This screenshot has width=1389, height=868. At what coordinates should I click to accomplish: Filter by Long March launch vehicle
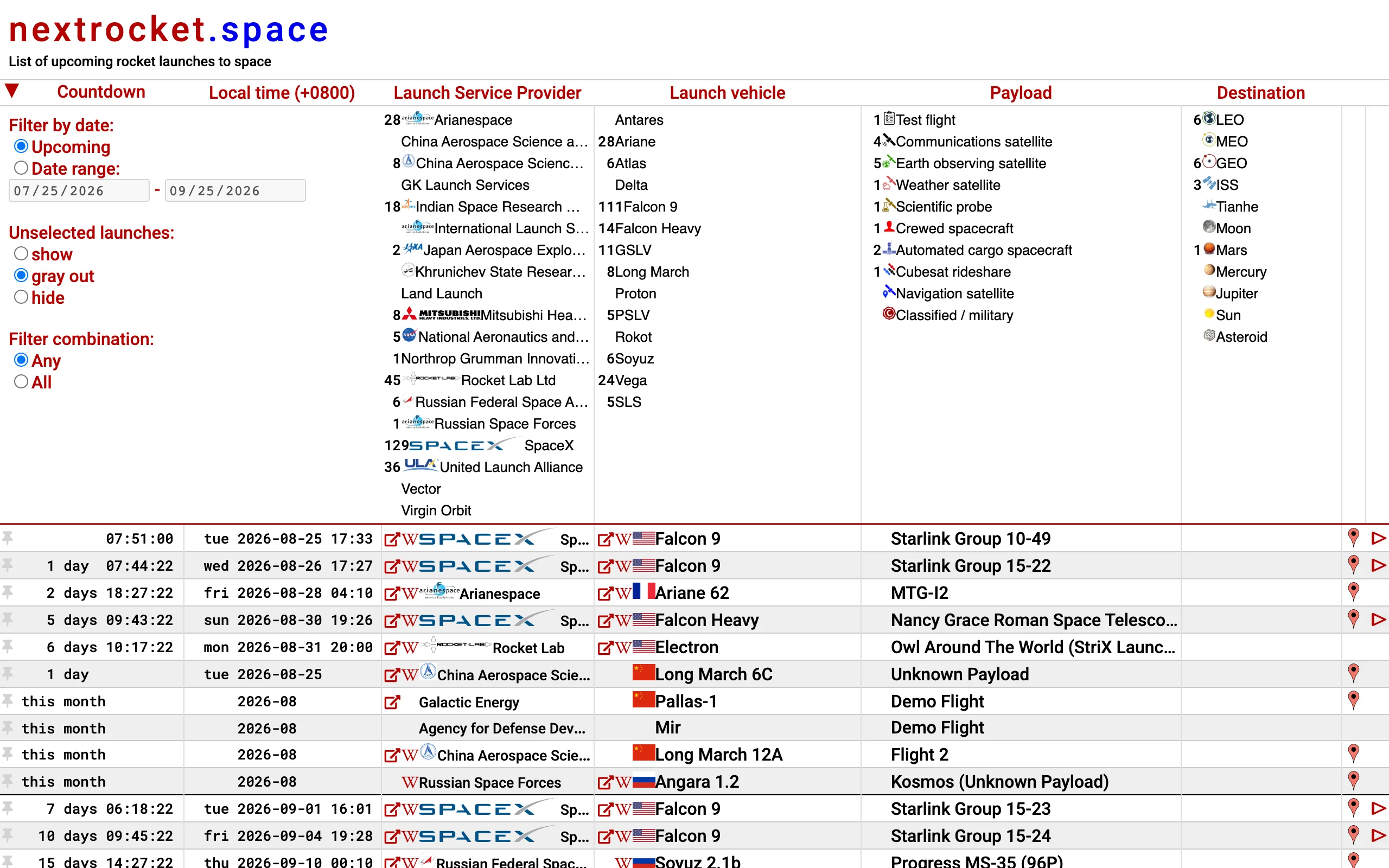pos(652,272)
